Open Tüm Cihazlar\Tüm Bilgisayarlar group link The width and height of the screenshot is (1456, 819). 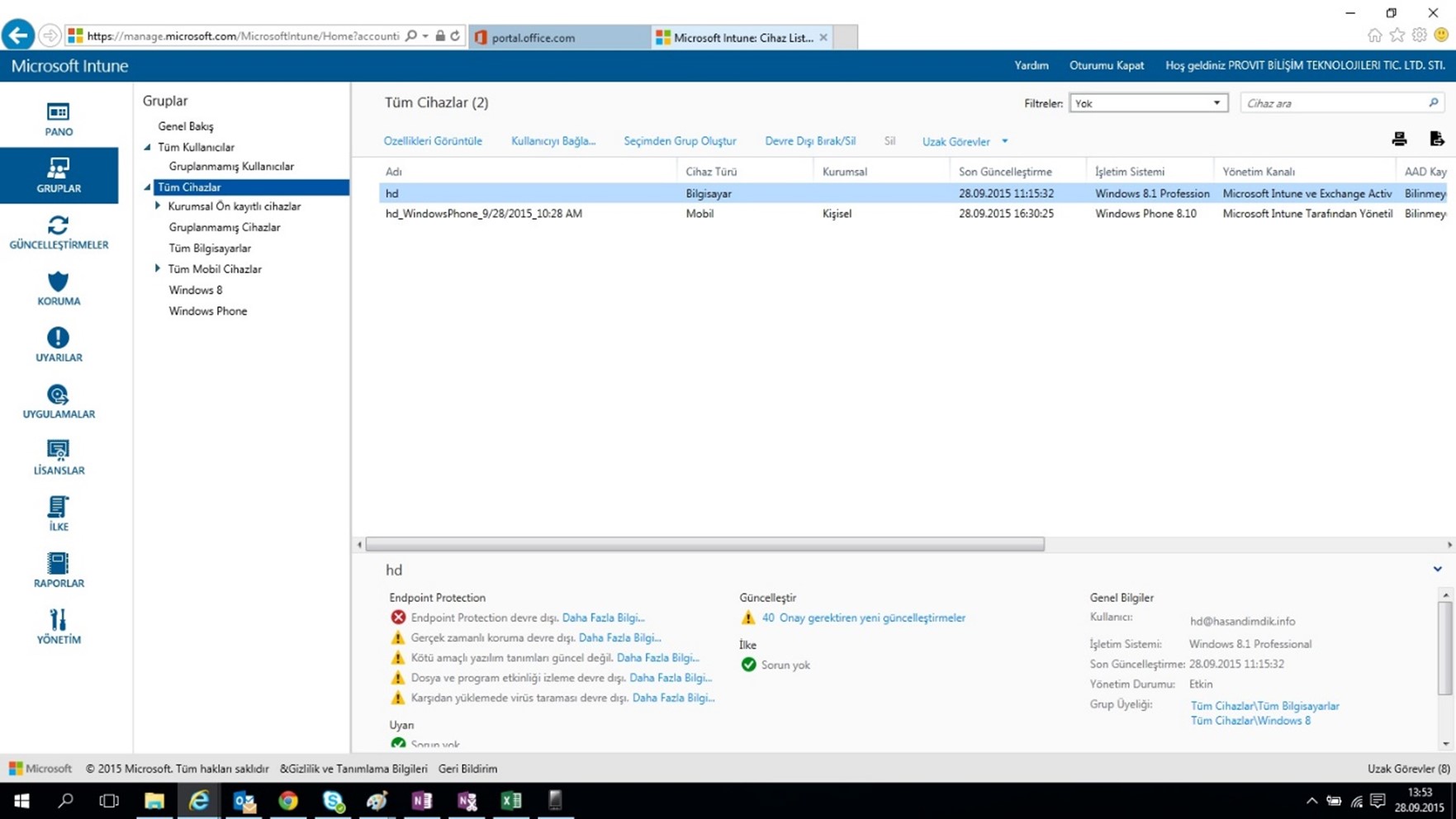click(x=1264, y=706)
